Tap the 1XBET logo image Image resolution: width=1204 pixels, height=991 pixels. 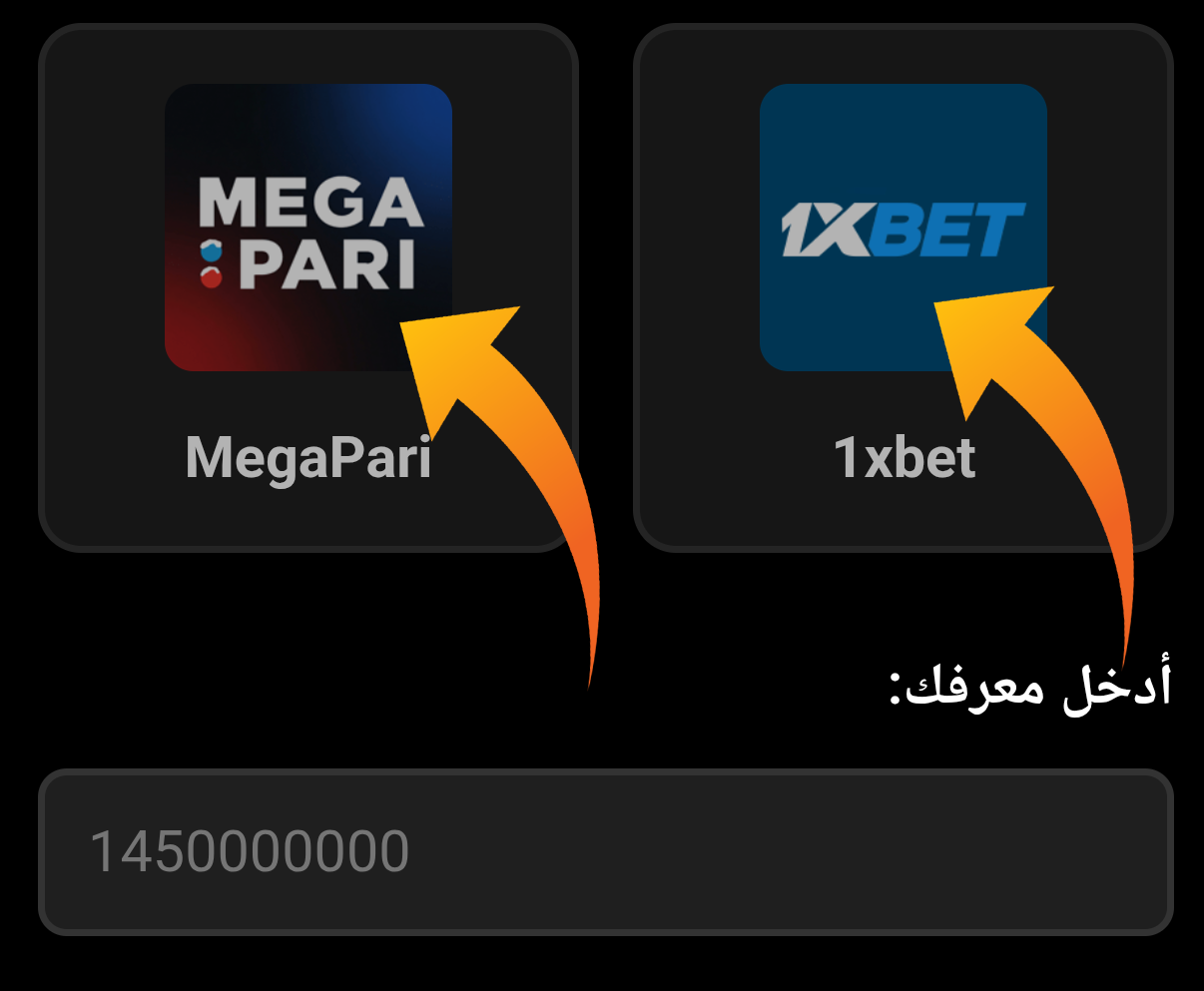(903, 228)
